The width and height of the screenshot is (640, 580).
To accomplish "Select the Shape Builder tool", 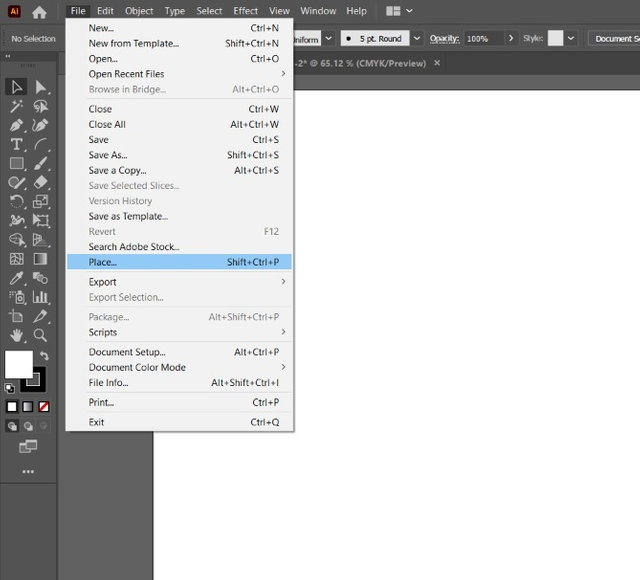I will pyautogui.click(x=16, y=240).
